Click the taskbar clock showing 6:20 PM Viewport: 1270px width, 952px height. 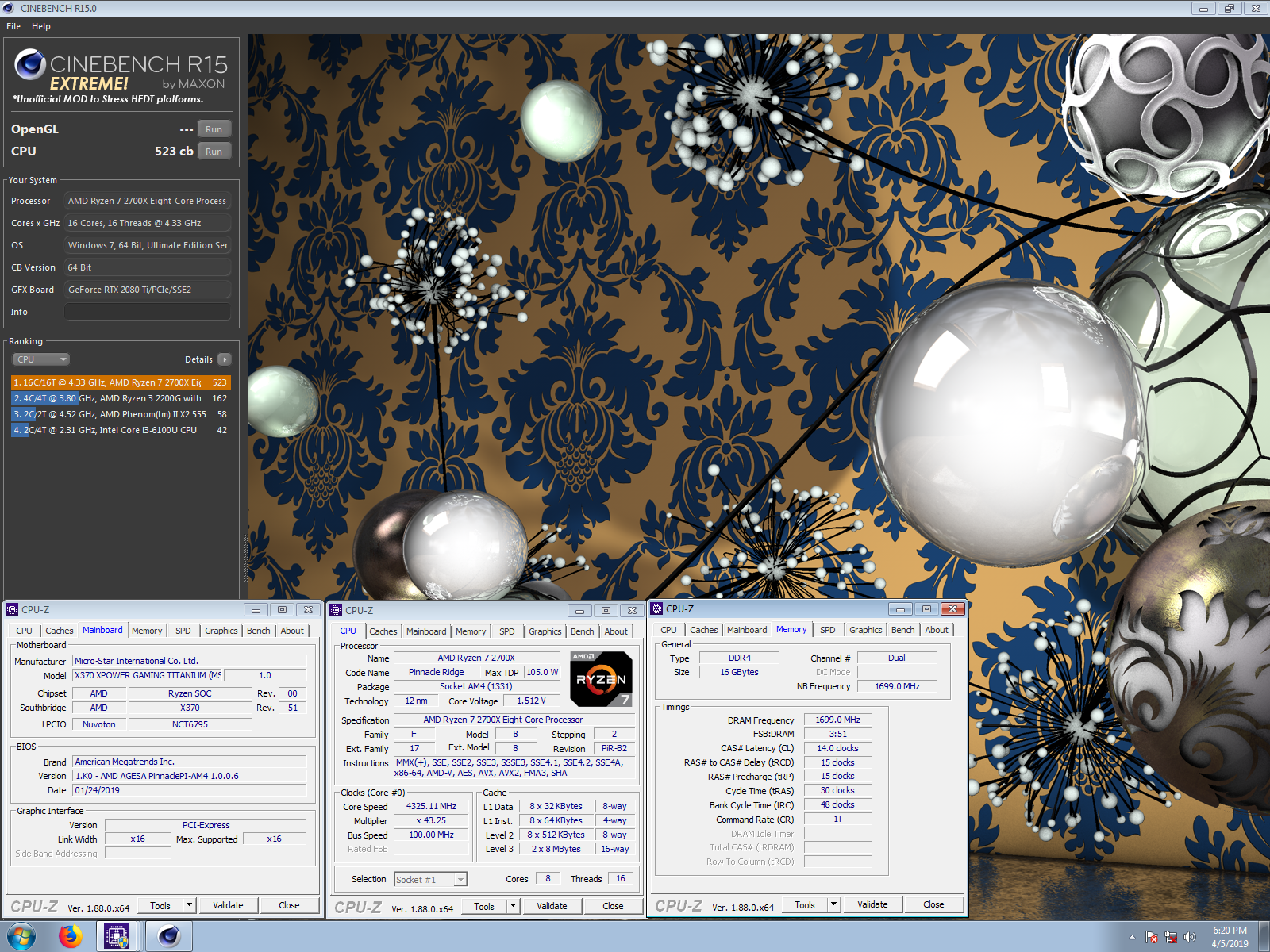point(1230,937)
